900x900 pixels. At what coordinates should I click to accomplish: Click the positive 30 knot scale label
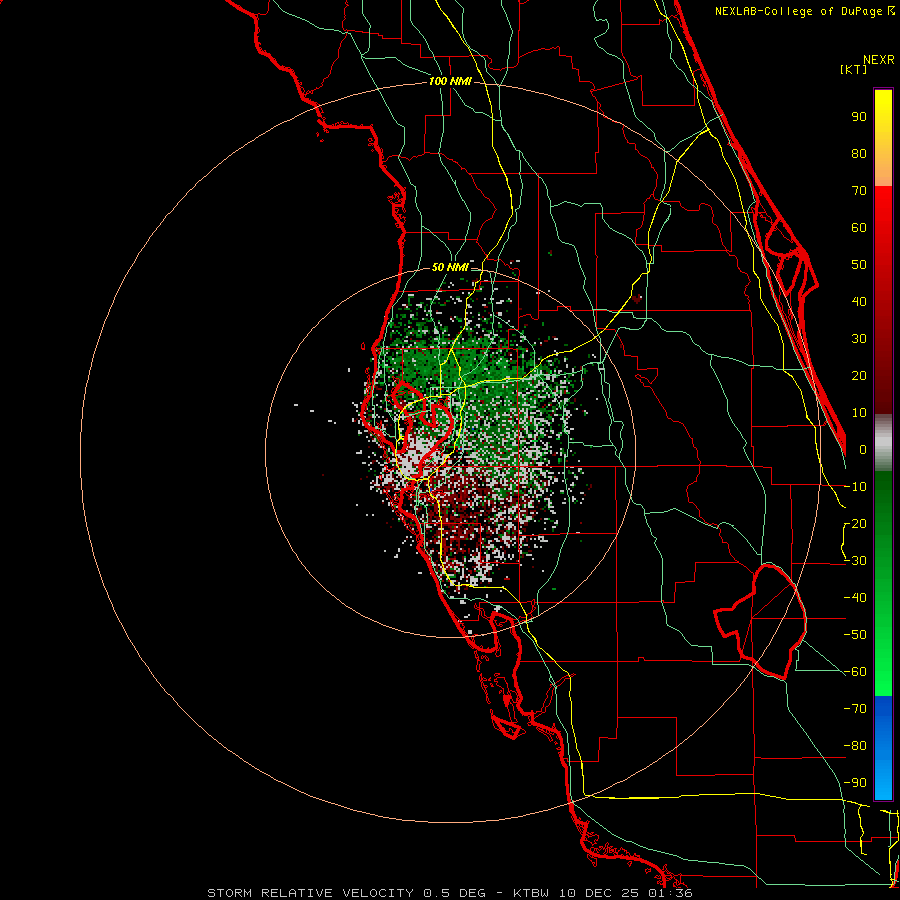point(859,339)
